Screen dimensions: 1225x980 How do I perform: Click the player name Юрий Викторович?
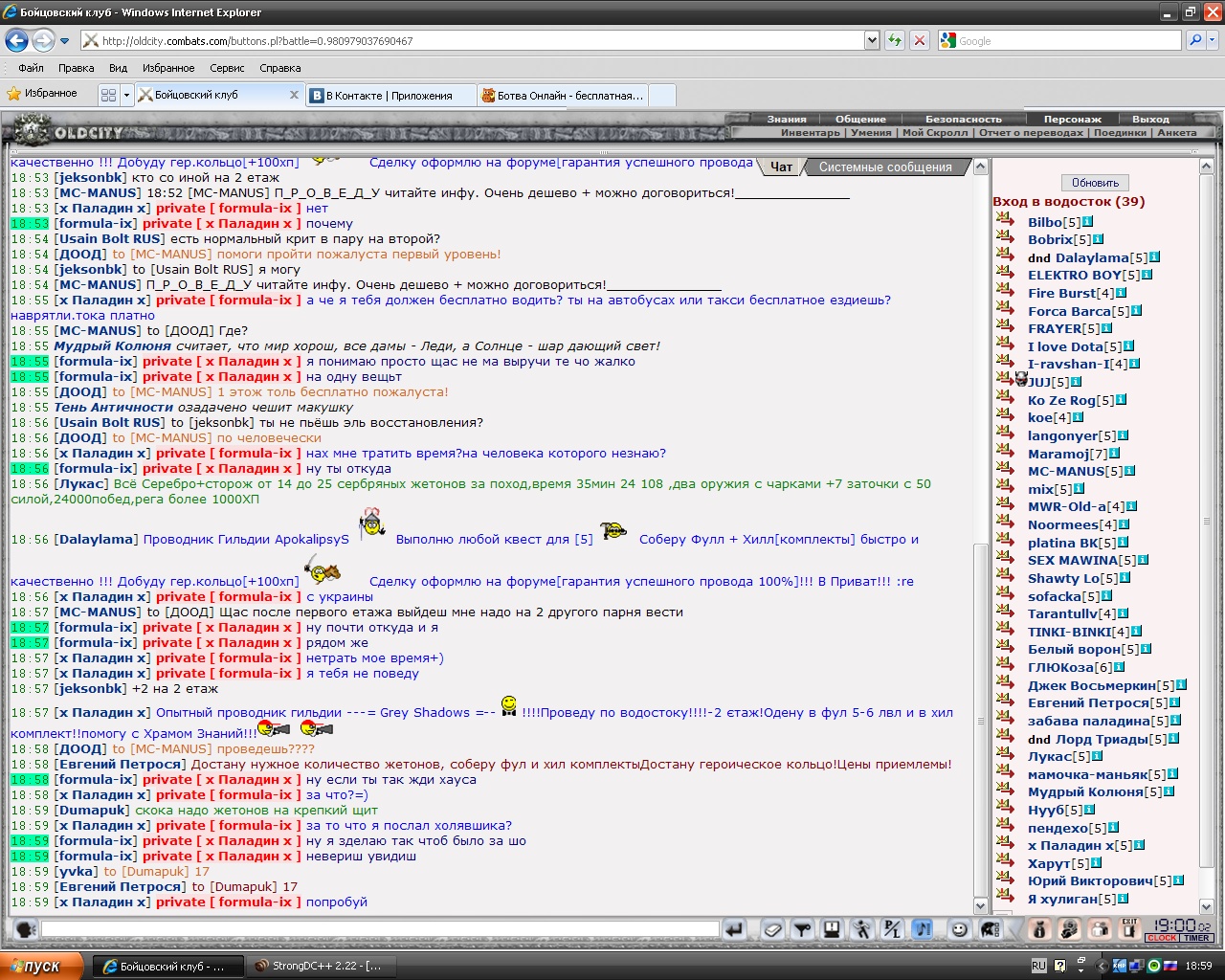[1090, 881]
